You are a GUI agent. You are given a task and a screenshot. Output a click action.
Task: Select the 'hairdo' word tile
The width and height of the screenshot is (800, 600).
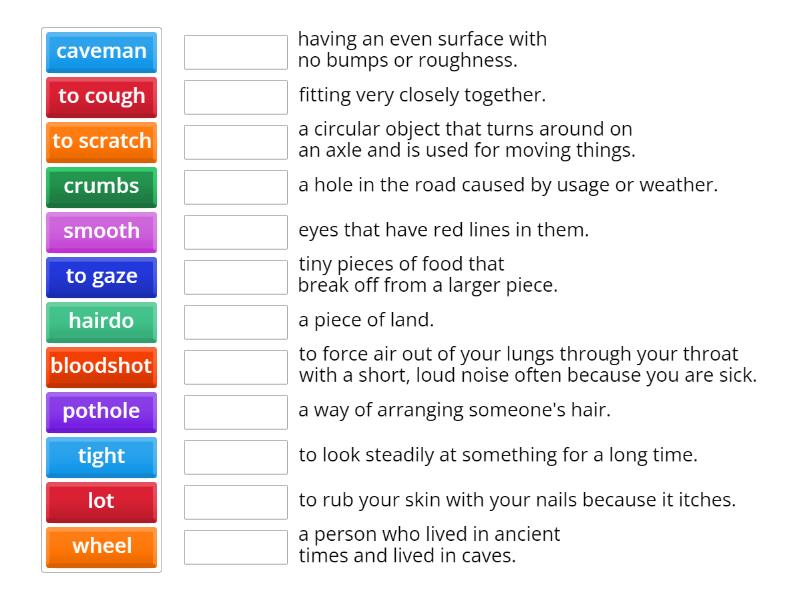coord(101,321)
